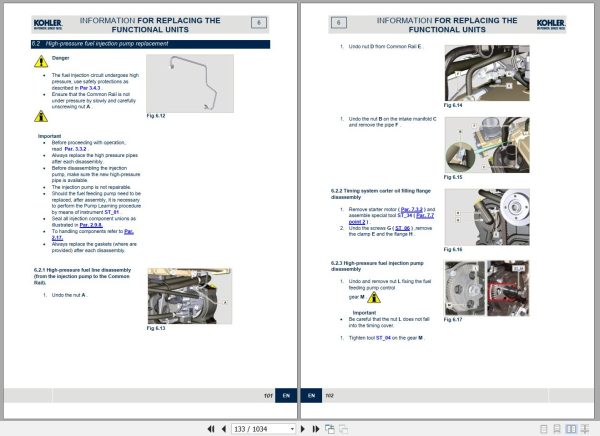Go to the previous page
Image resolution: width=600 pixels, height=436 pixels.
click(224, 429)
